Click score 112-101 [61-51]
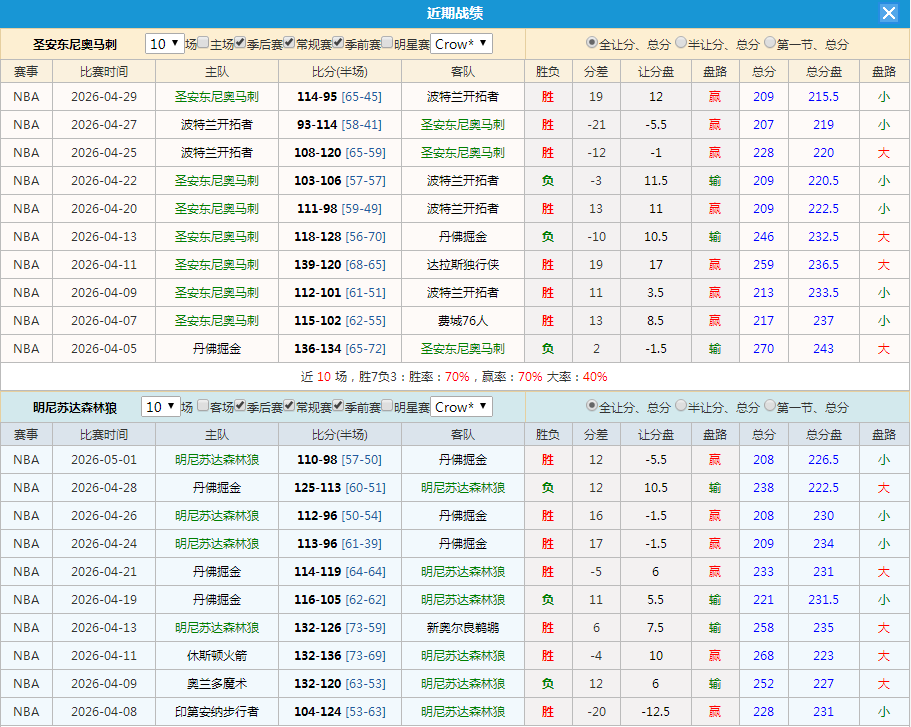Viewport: 911px width, 727px height. click(x=339, y=292)
